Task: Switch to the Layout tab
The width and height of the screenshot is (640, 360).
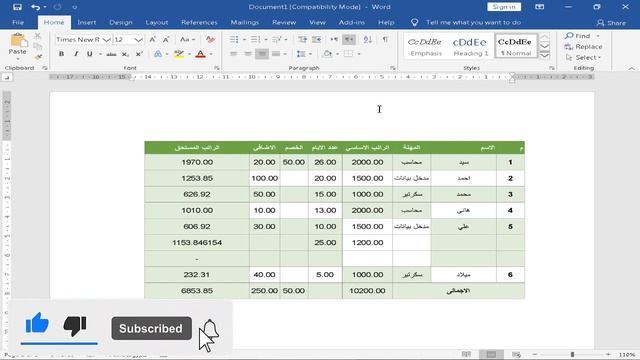Action: tap(157, 22)
